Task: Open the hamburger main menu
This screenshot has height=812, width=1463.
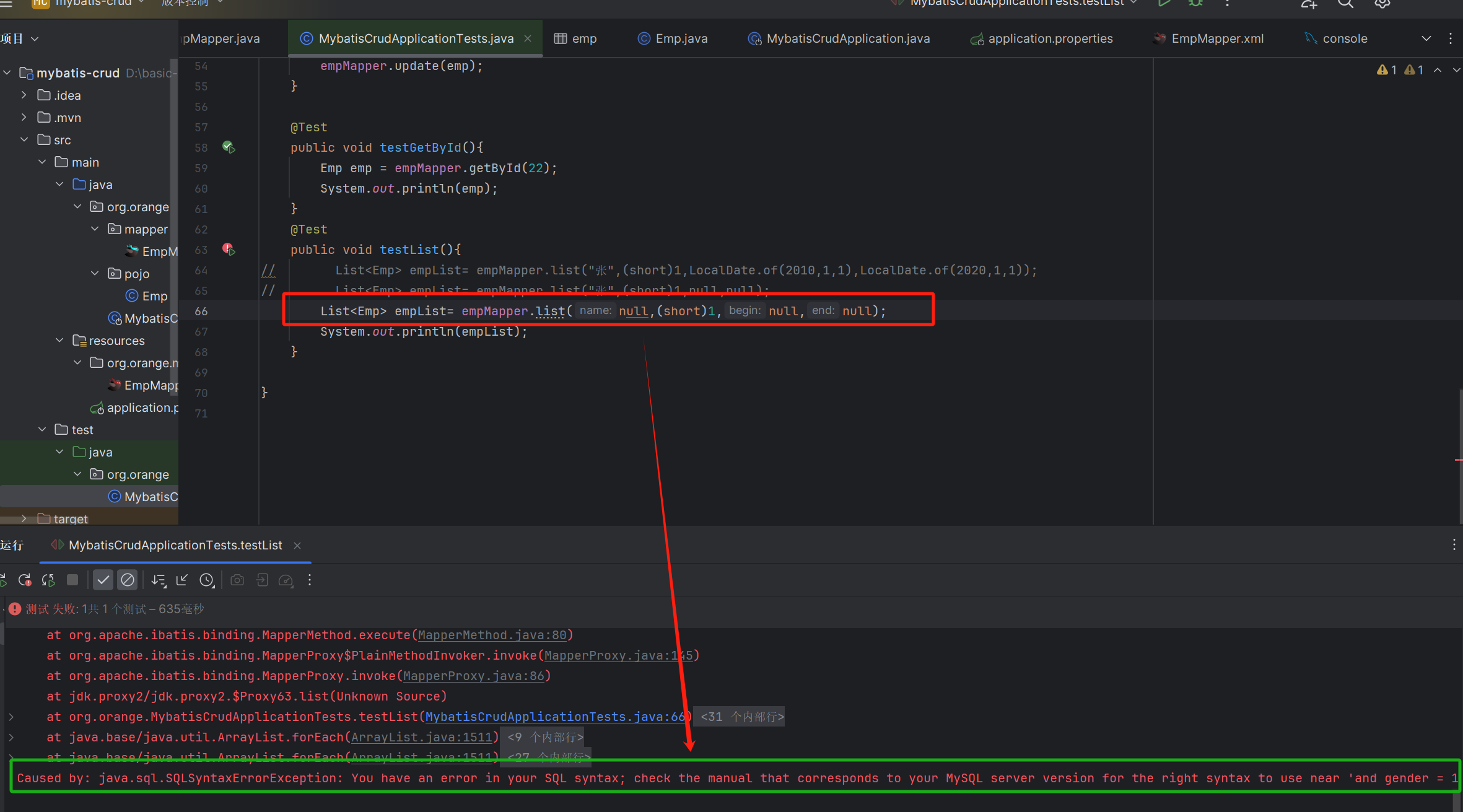Action: (6, 3)
